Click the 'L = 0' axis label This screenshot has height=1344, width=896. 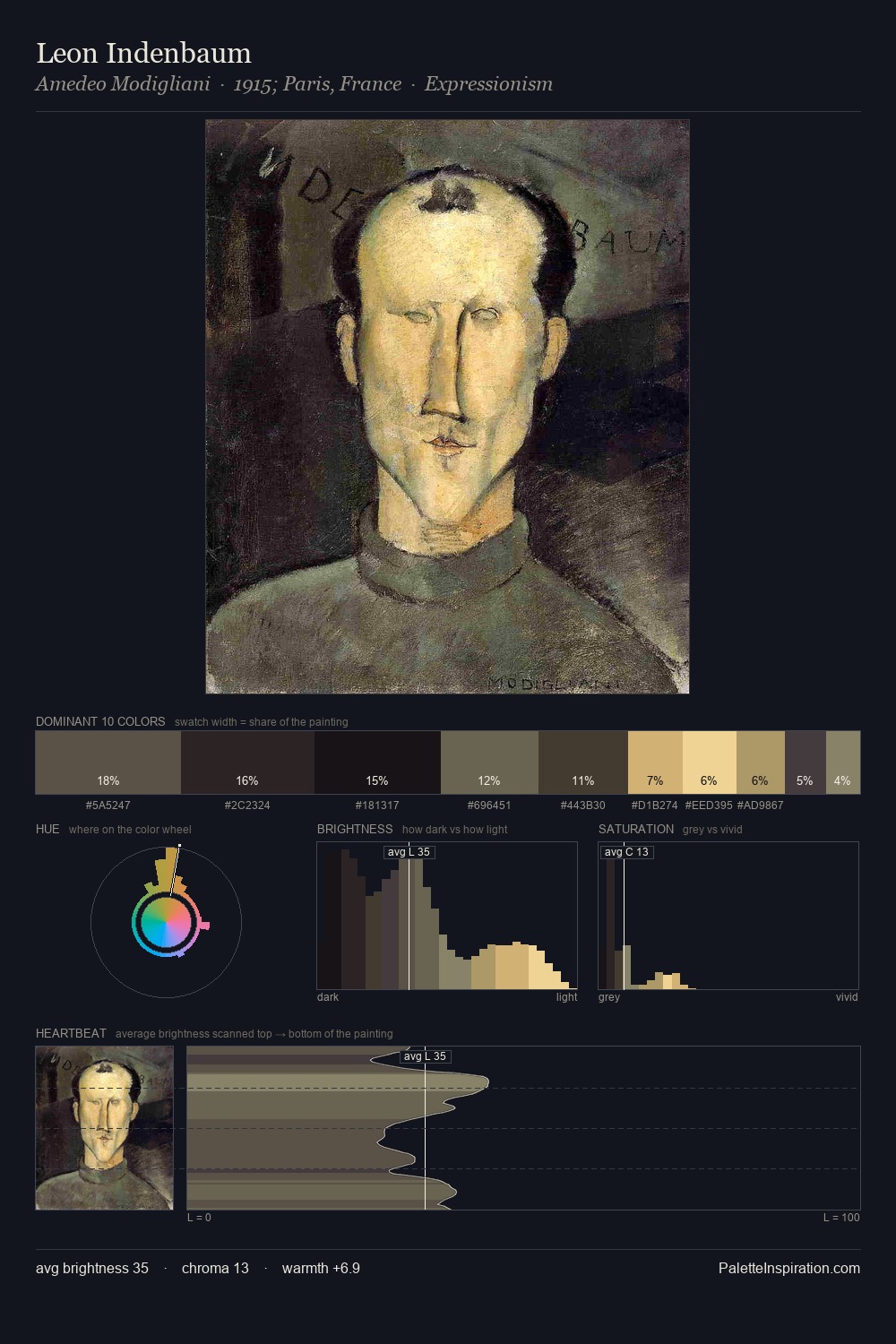[x=199, y=1218]
